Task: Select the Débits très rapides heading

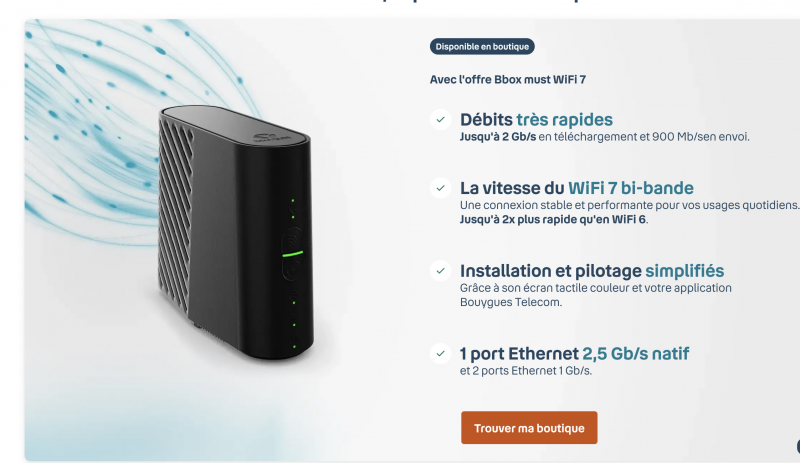Action: pyautogui.click(x=536, y=119)
